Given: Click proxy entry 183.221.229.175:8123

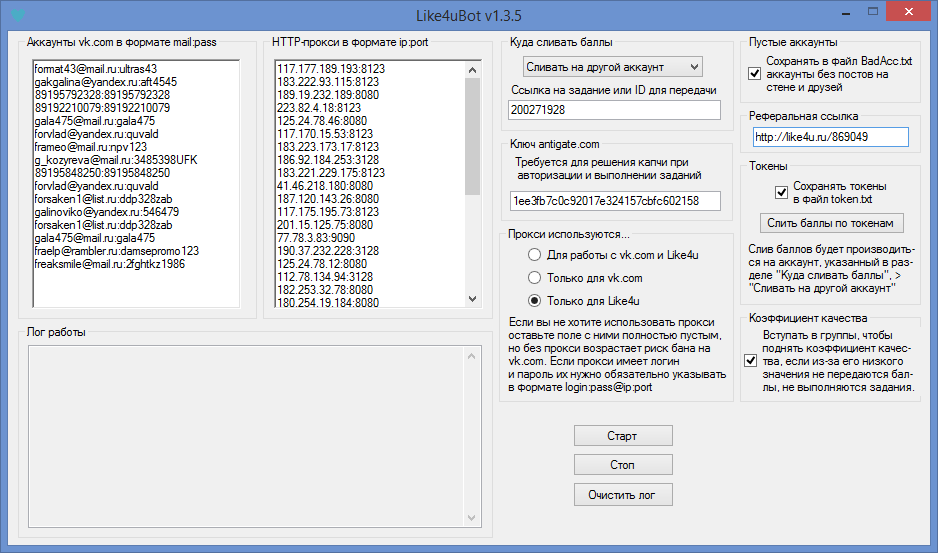Looking at the screenshot, I should pyautogui.click(x=331, y=173).
